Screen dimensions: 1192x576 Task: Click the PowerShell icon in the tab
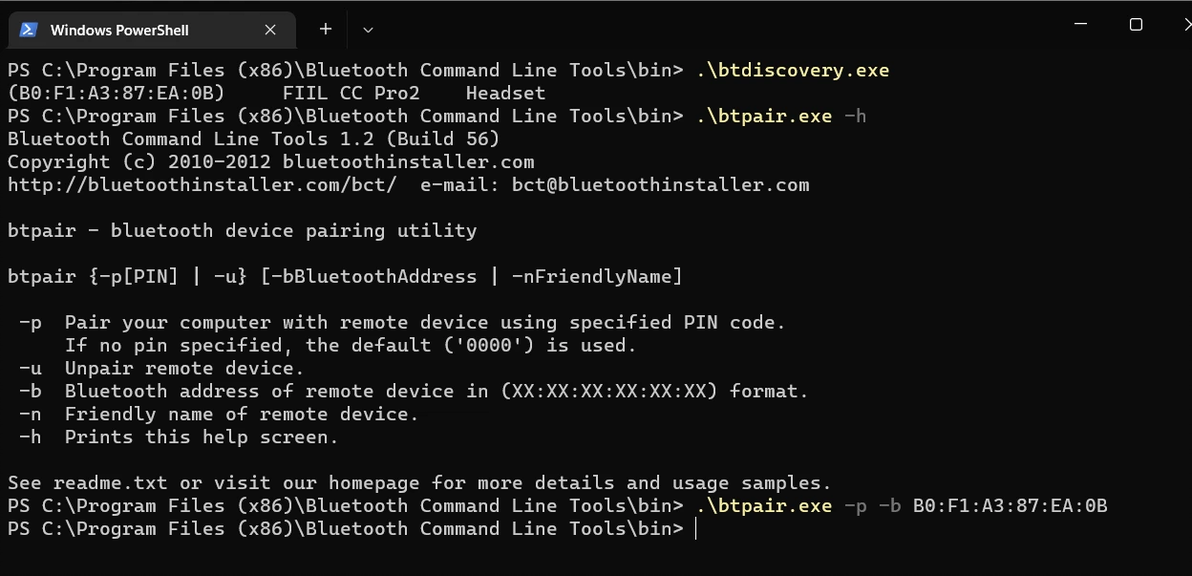pyautogui.click(x=29, y=30)
